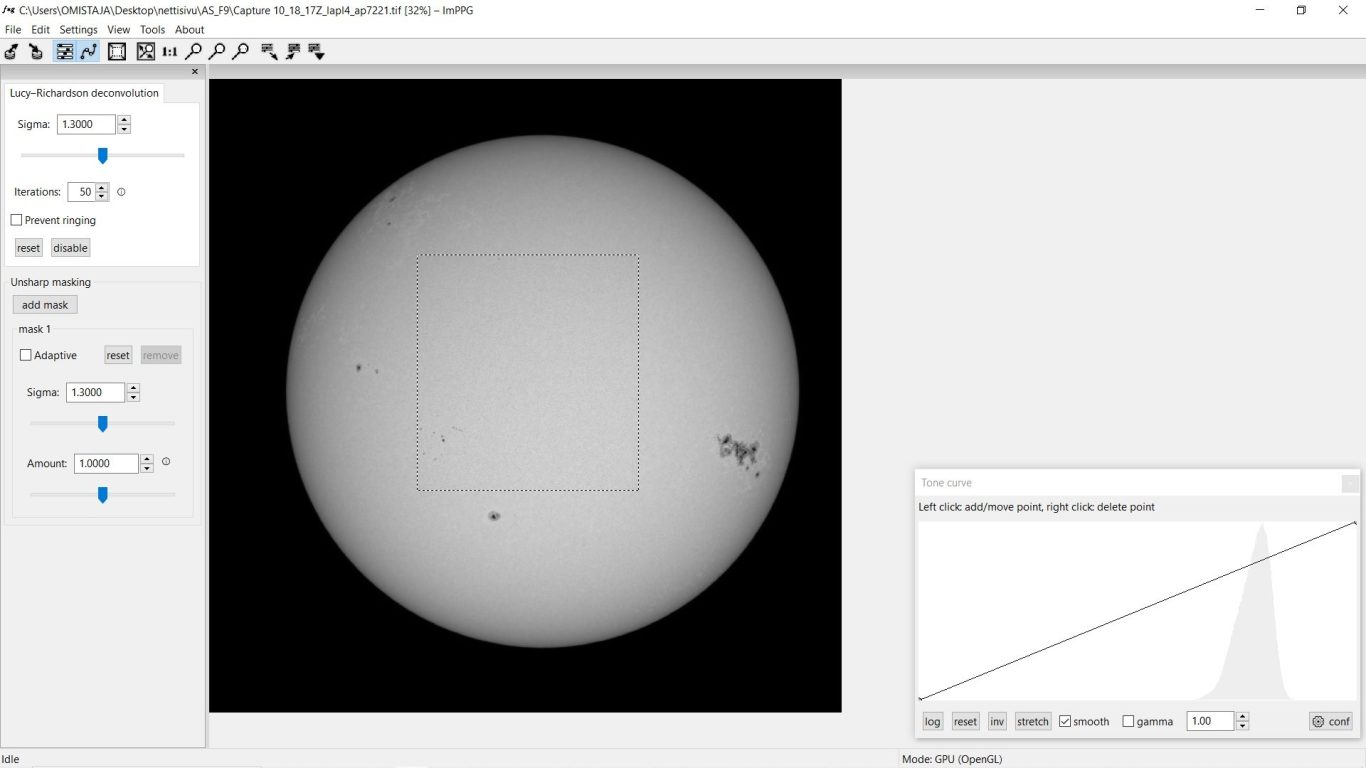Viewport: 1366px width, 768px height.
Task: Click the Lucy-Richardson Sigma slider handle
Action: tap(102, 156)
